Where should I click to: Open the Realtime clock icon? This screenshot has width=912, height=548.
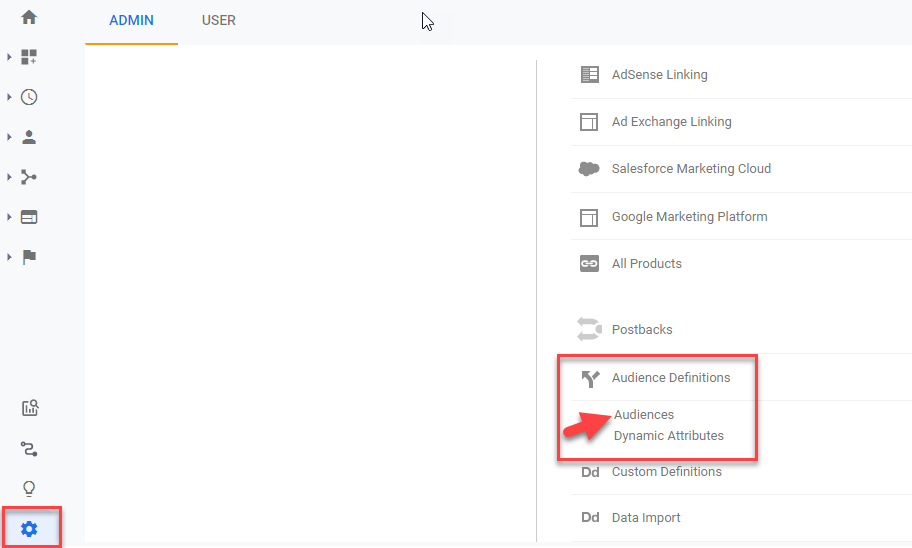(x=28, y=97)
